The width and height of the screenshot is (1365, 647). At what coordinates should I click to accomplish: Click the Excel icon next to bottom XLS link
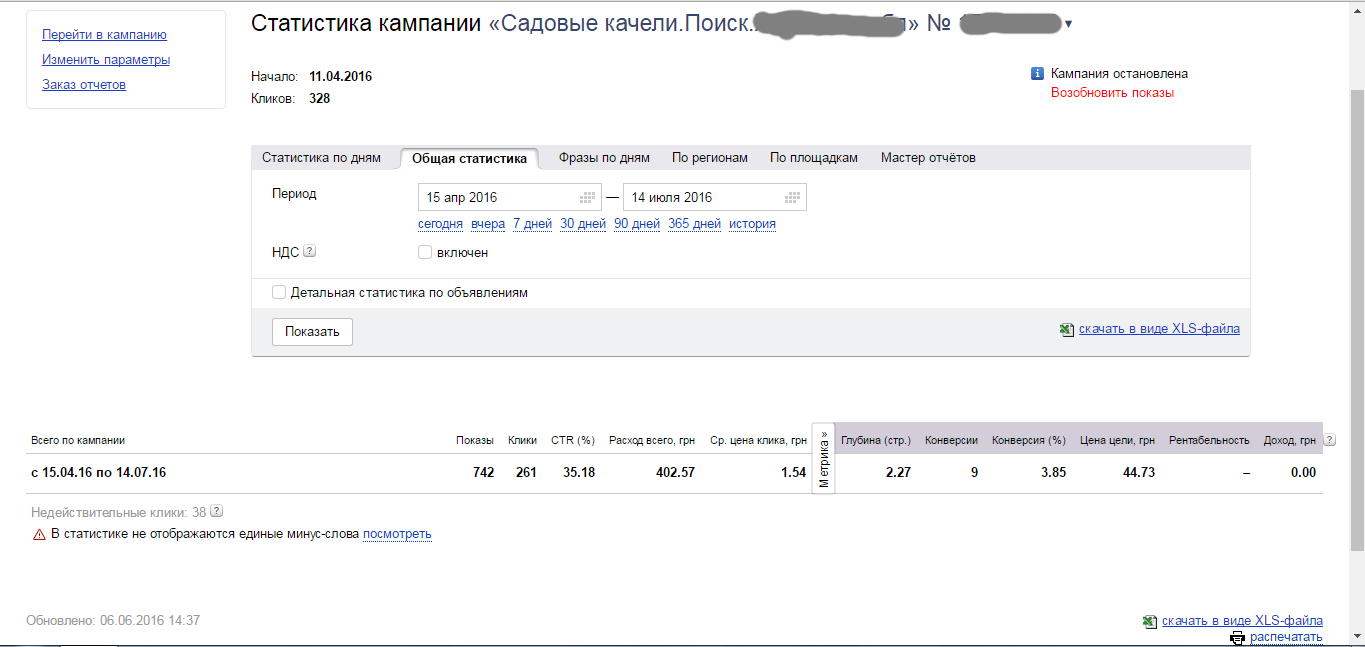(x=1148, y=620)
